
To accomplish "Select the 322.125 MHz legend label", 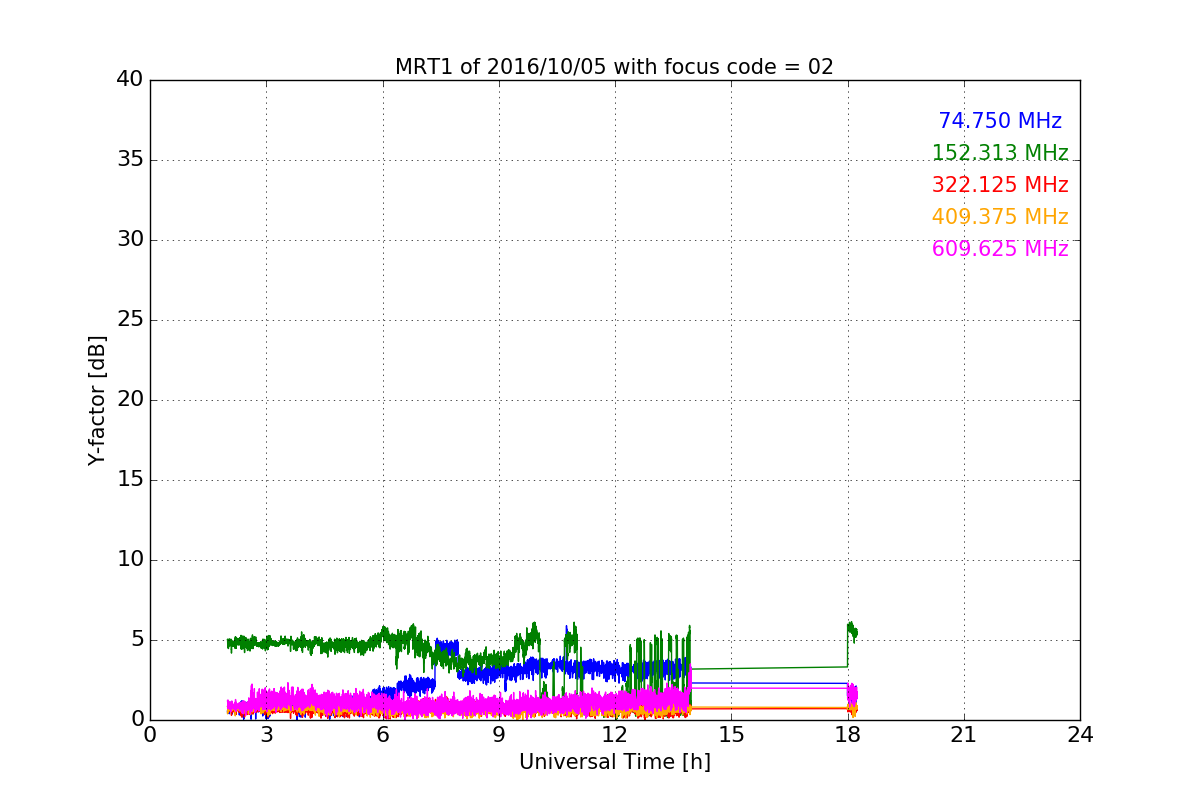I will point(1000,185).
